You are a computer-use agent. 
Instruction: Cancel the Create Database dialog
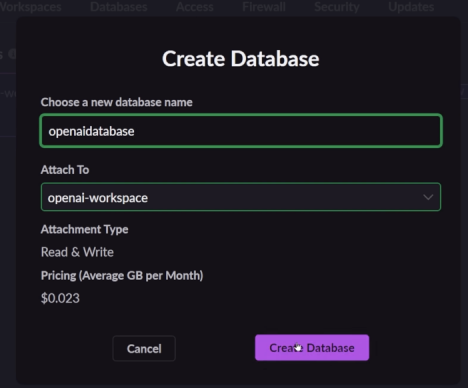[x=144, y=349]
